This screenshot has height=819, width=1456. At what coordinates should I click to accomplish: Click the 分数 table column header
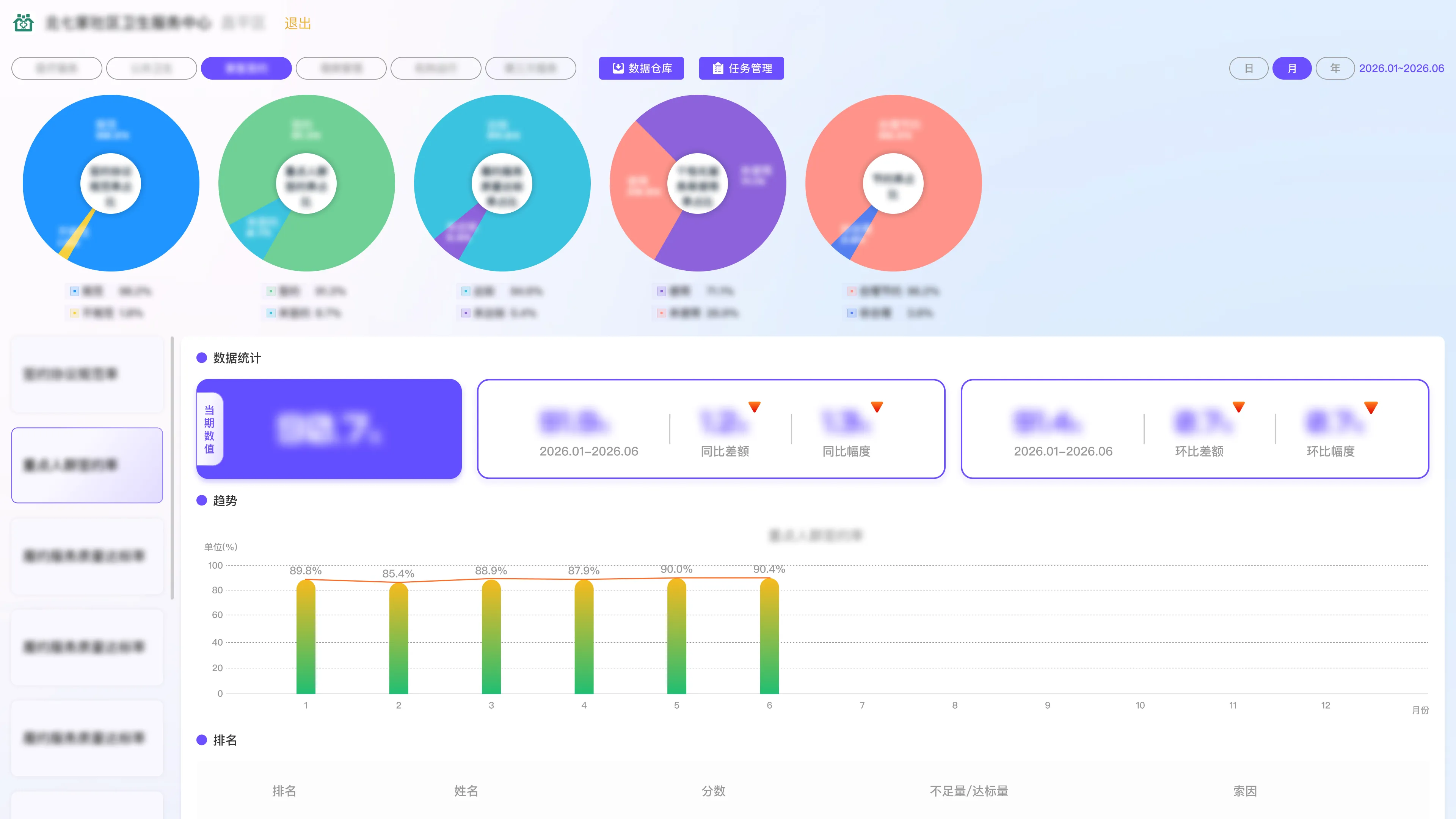[713, 791]
